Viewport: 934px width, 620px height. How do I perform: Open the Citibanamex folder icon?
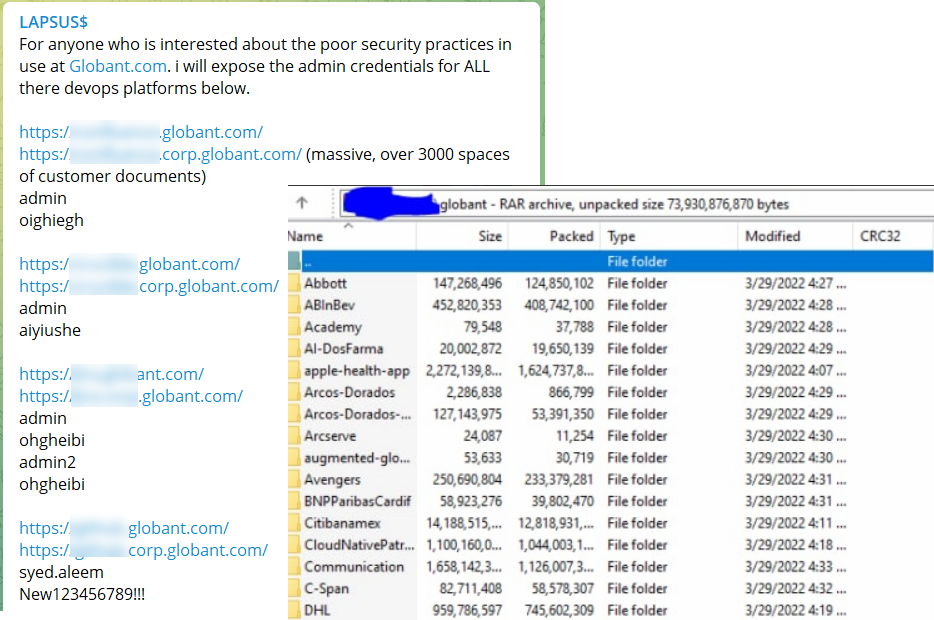pos(294,523)
